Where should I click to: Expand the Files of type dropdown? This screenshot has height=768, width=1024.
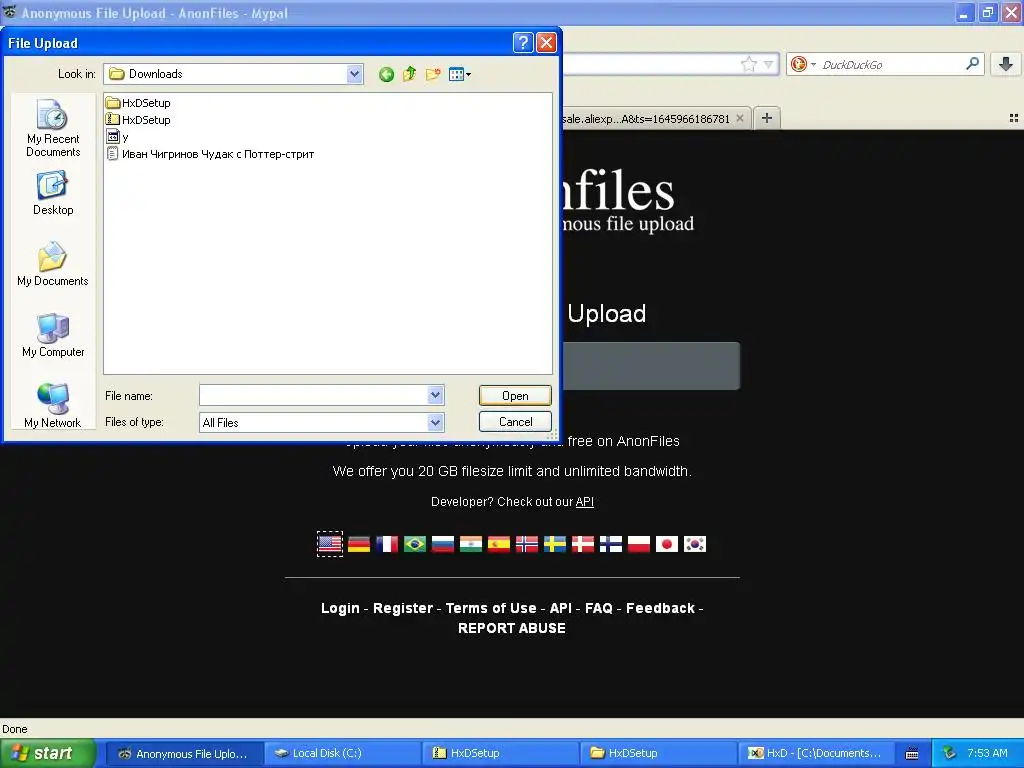(436, 423)
